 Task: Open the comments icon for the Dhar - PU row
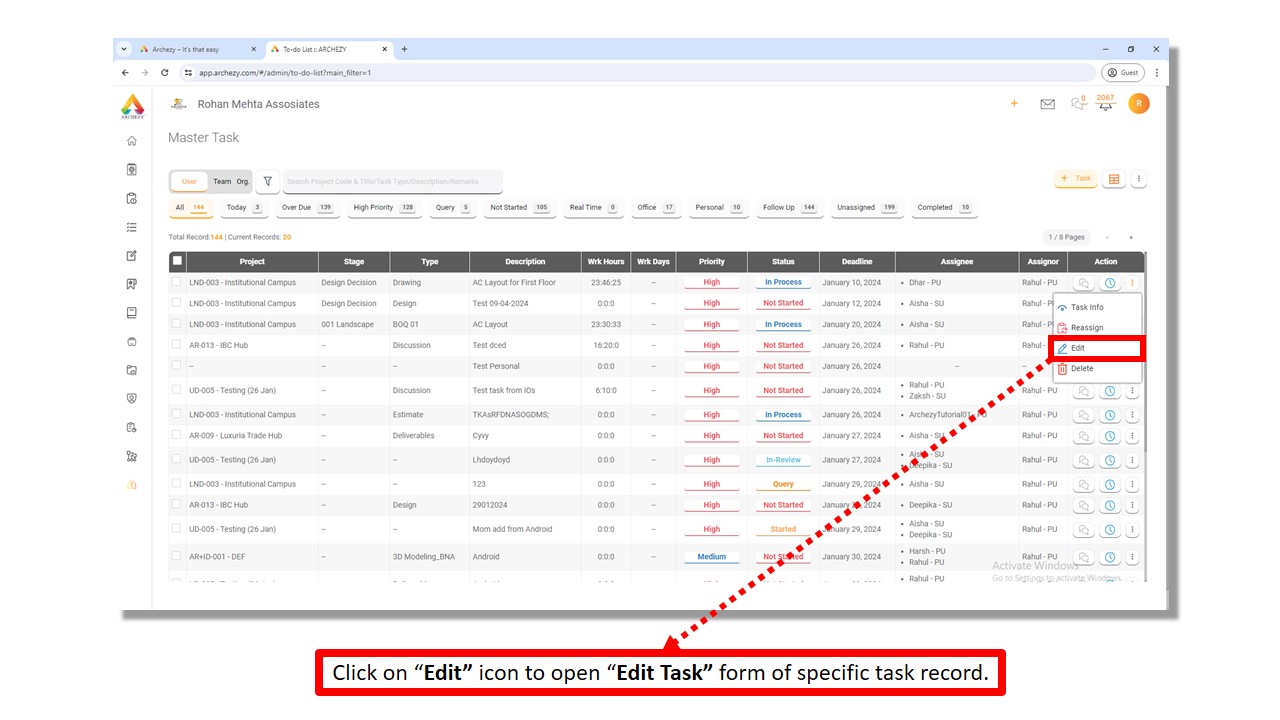pyautogui.click(x=1083, y=283)
